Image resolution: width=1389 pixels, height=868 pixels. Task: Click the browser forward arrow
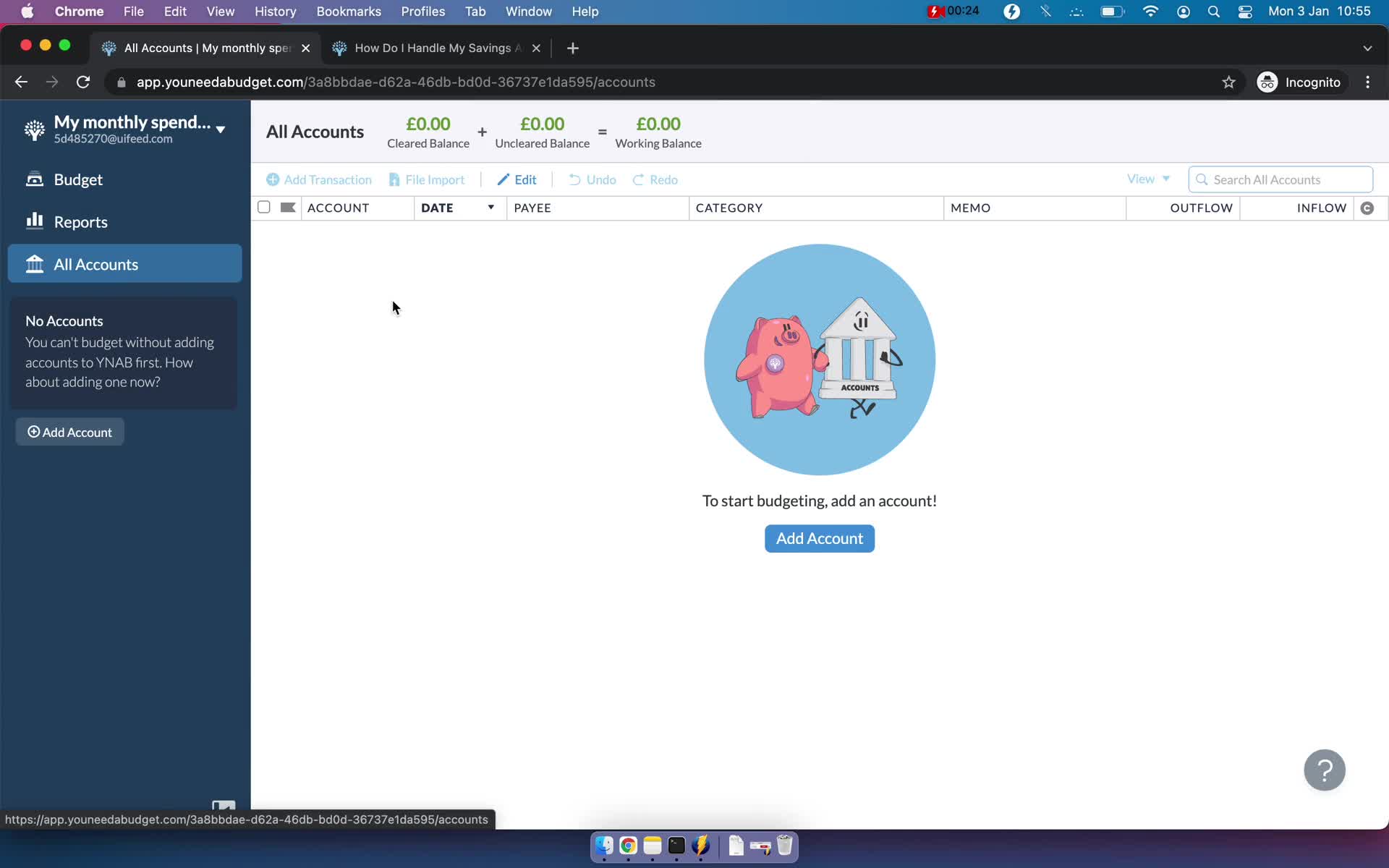click(x=52, y=82)
